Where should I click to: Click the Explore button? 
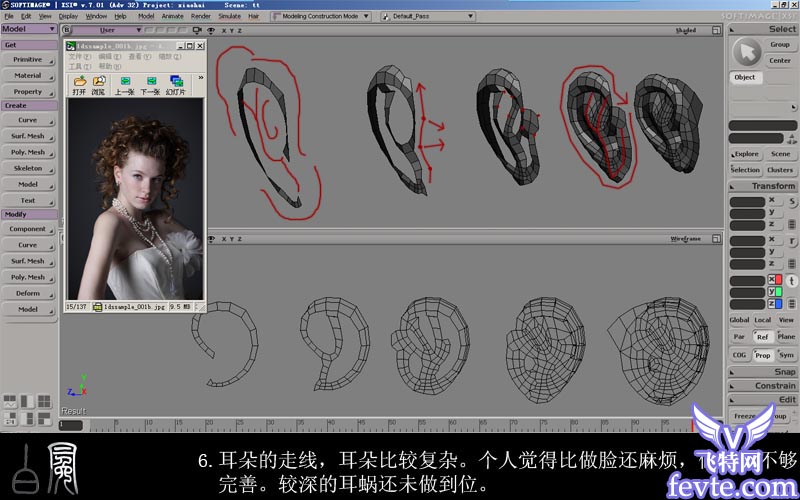(746, 154)
